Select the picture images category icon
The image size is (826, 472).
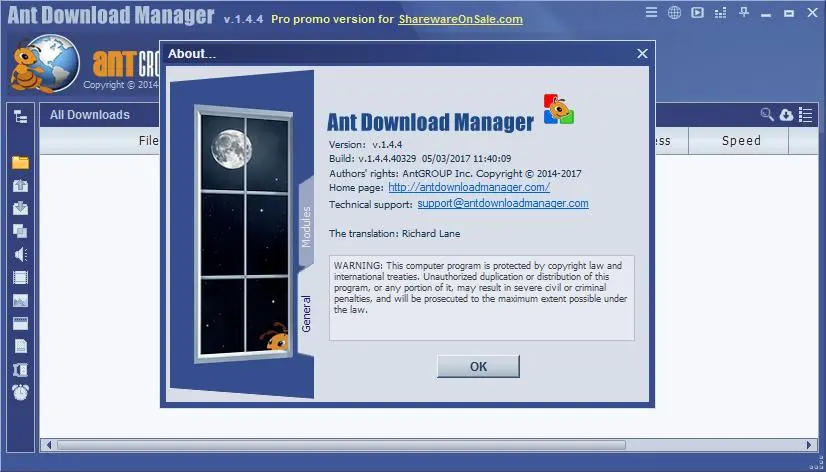(x=21, y=300)
